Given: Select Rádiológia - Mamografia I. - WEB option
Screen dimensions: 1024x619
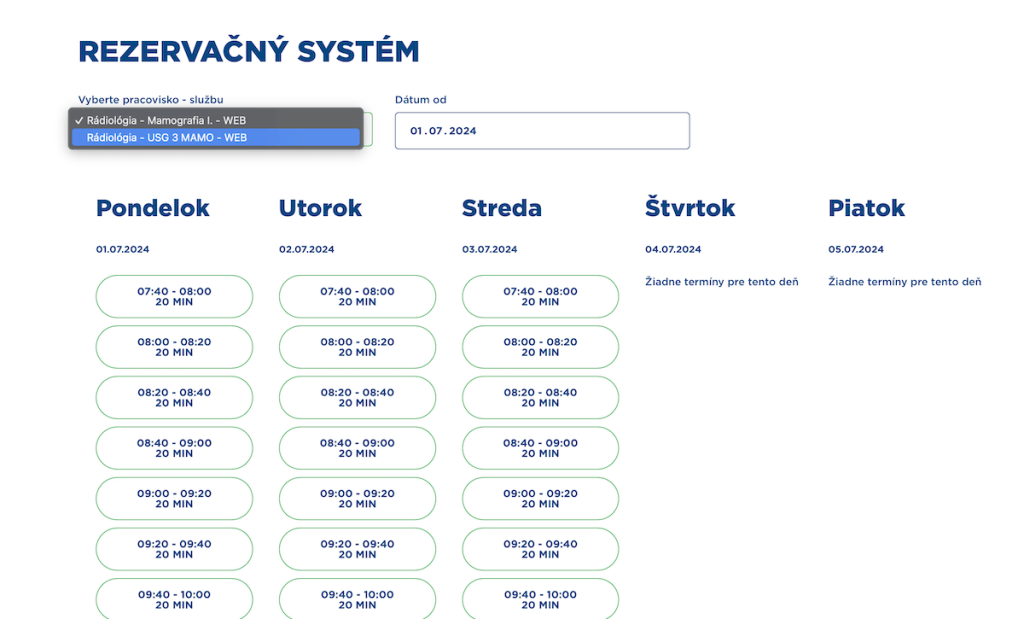Looking at the screenshot, I should pos(216,120).
